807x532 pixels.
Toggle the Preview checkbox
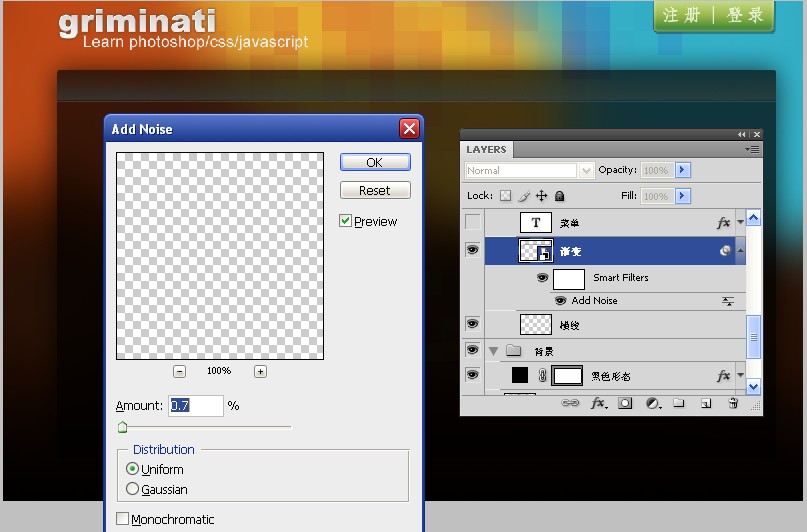pos(346,221)
